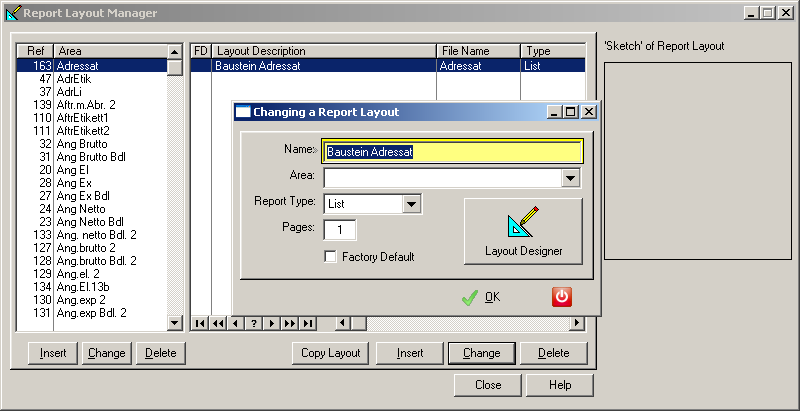This screenshot has width=800, height=411.
Task: Click the page-forward double arrow navigation button
Action: [x=289, y=323]
